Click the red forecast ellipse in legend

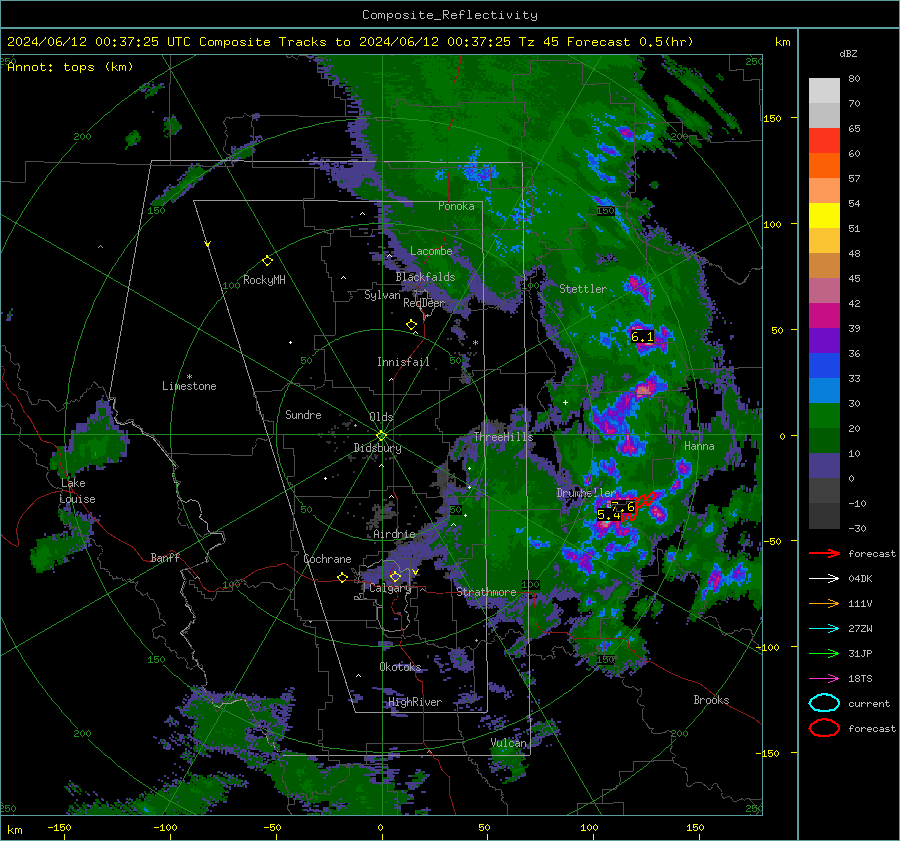pyautogui.click(x=824, y=728)
